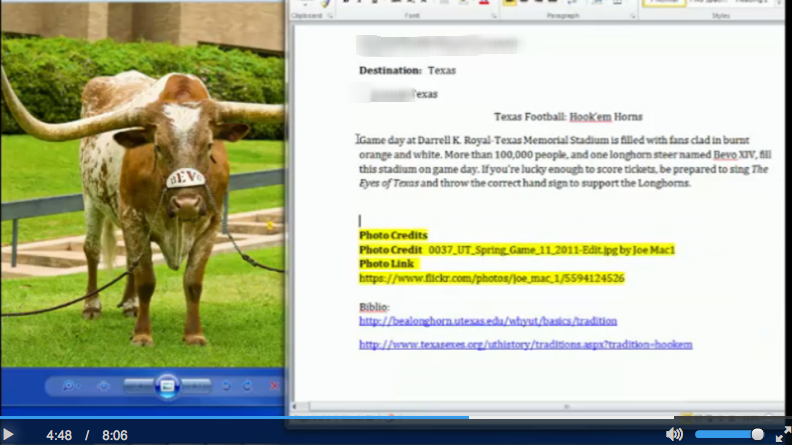Click the video progress bar
This screenshot has width=792, height=445.
pyautogui.click(x=396, y=418)
